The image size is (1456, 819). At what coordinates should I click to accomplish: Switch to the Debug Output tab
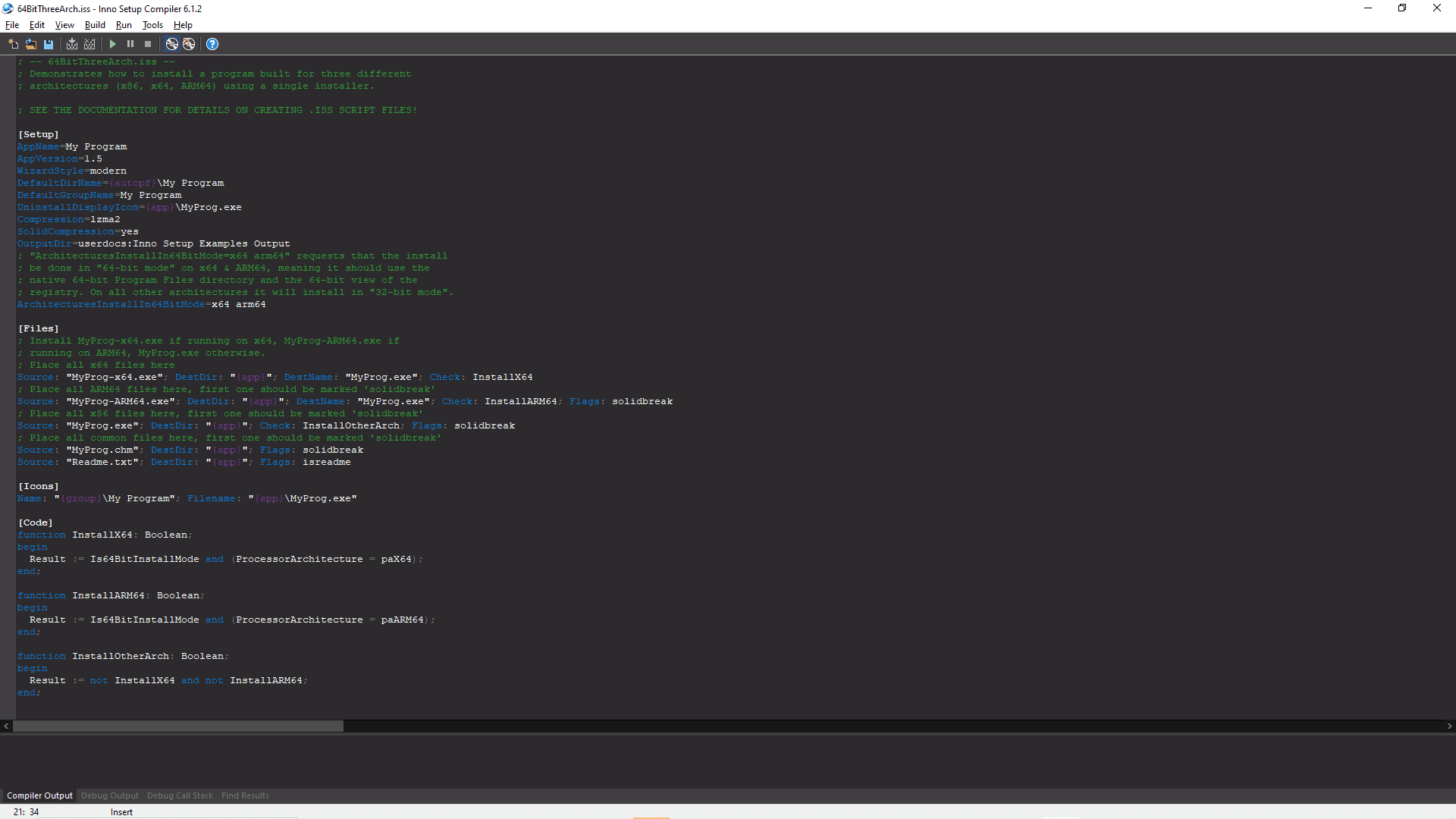[x=110, y=795]
